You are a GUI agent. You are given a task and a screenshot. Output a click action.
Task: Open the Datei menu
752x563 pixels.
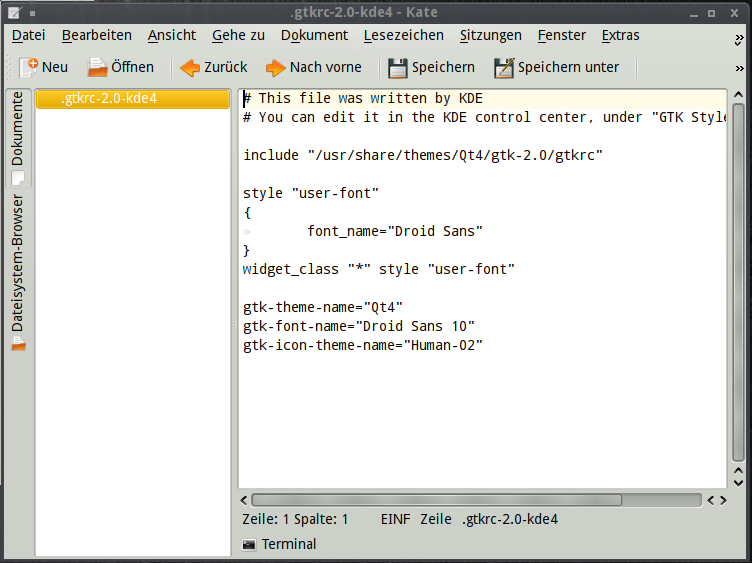tap(28, 35)
